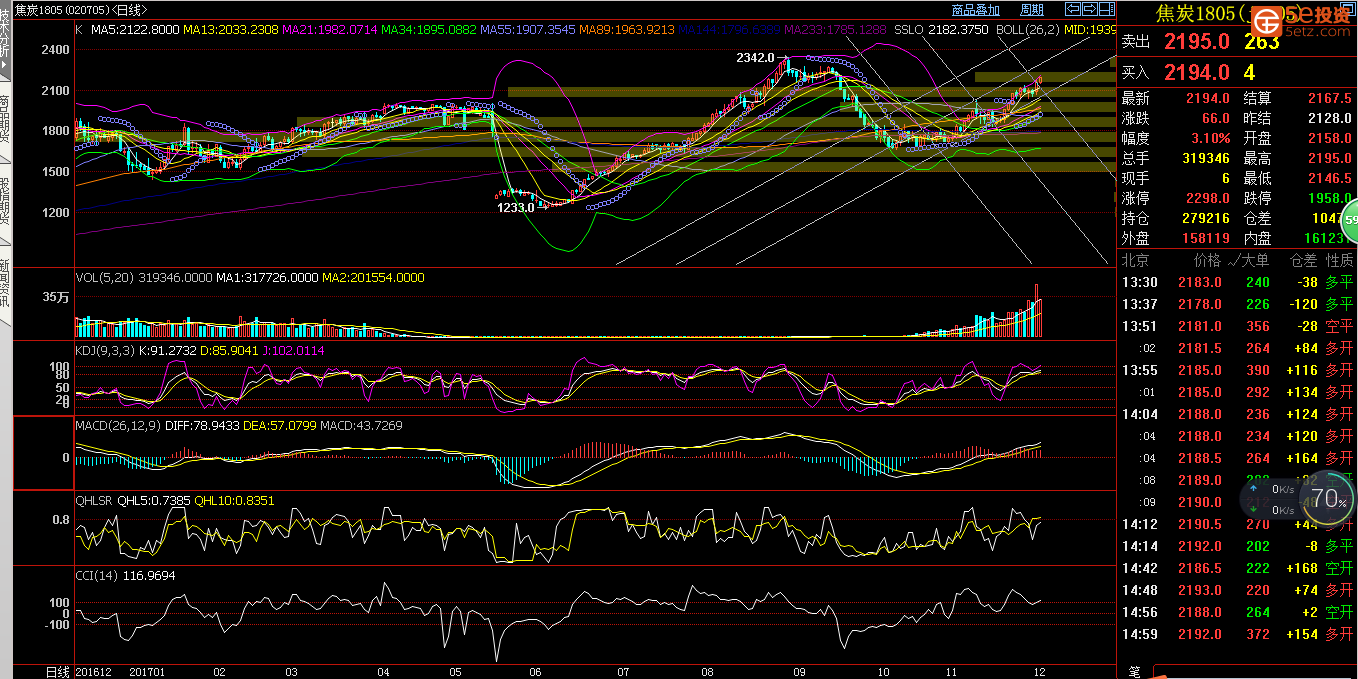
Task: Select the 14:04 trade row
Action: (x=1237, y=414)
